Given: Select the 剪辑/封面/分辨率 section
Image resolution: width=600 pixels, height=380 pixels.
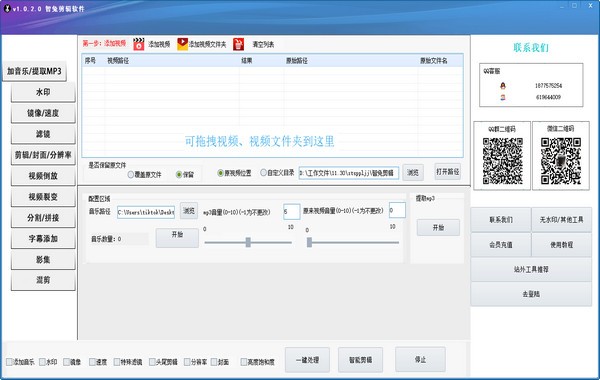Looking at the screenshot, I should click(x=43, y=155).
